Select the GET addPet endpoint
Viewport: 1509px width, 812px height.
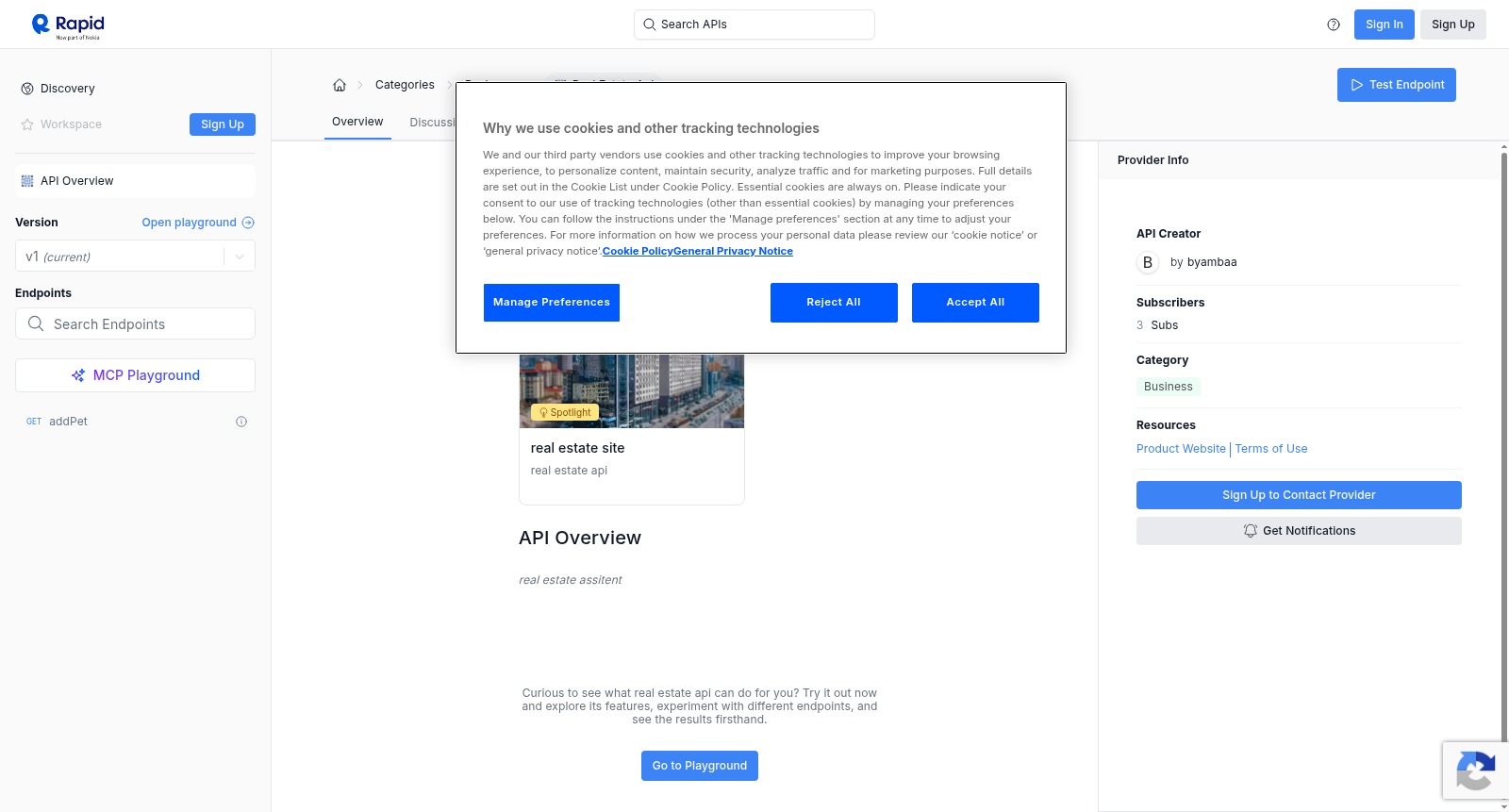point(135,422)
